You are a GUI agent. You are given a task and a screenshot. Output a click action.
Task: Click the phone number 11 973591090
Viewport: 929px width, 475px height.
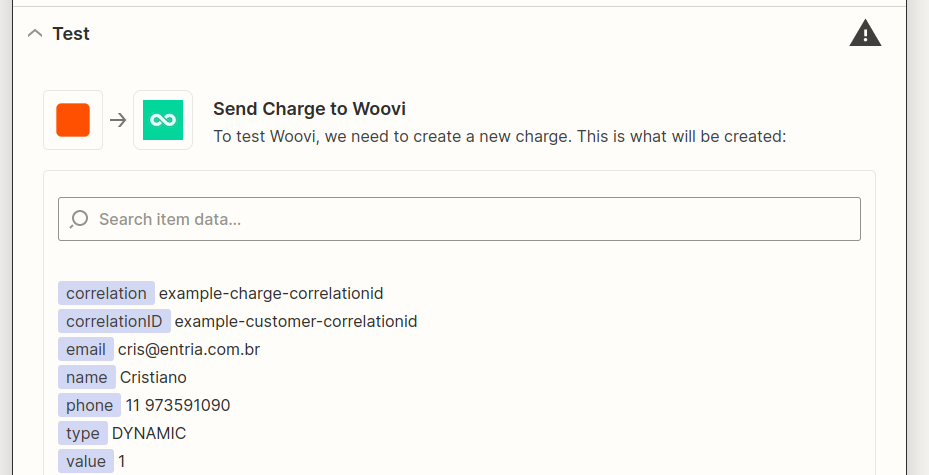pos(178,405)
